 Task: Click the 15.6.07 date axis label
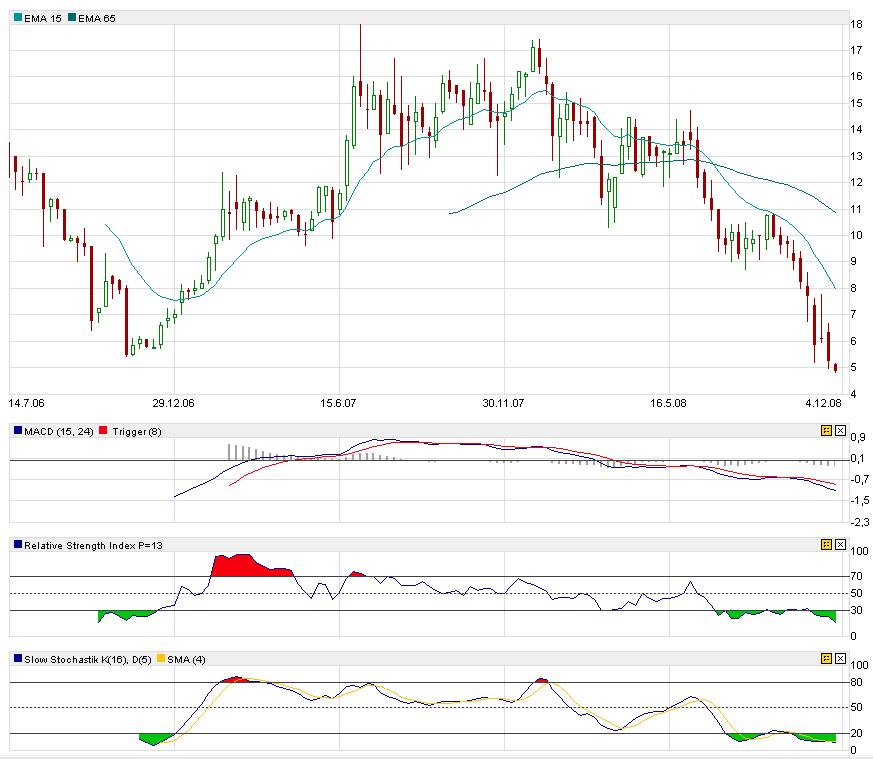(x=338, y=403)
